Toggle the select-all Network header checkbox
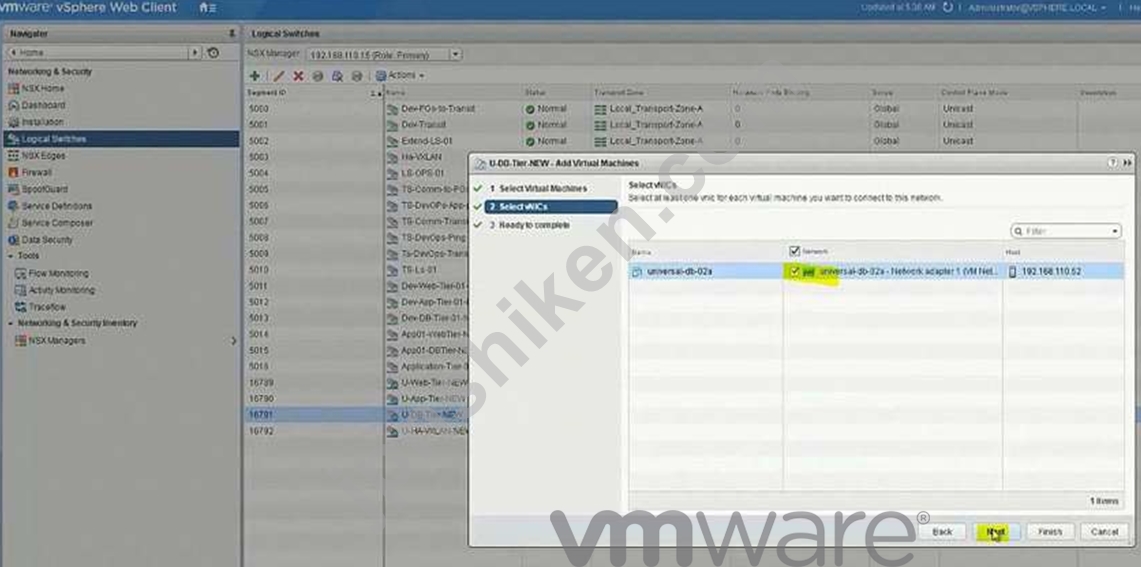 [x=795, y=251]
